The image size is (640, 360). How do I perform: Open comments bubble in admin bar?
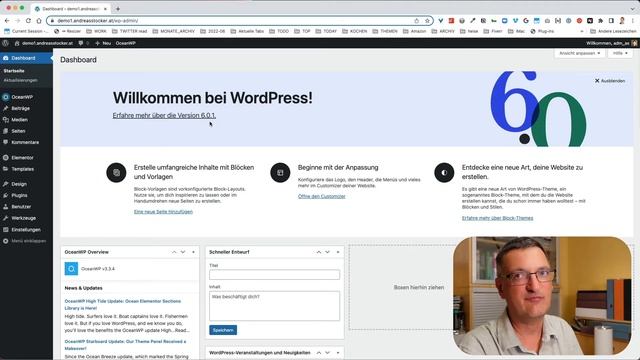click(81, 43)
